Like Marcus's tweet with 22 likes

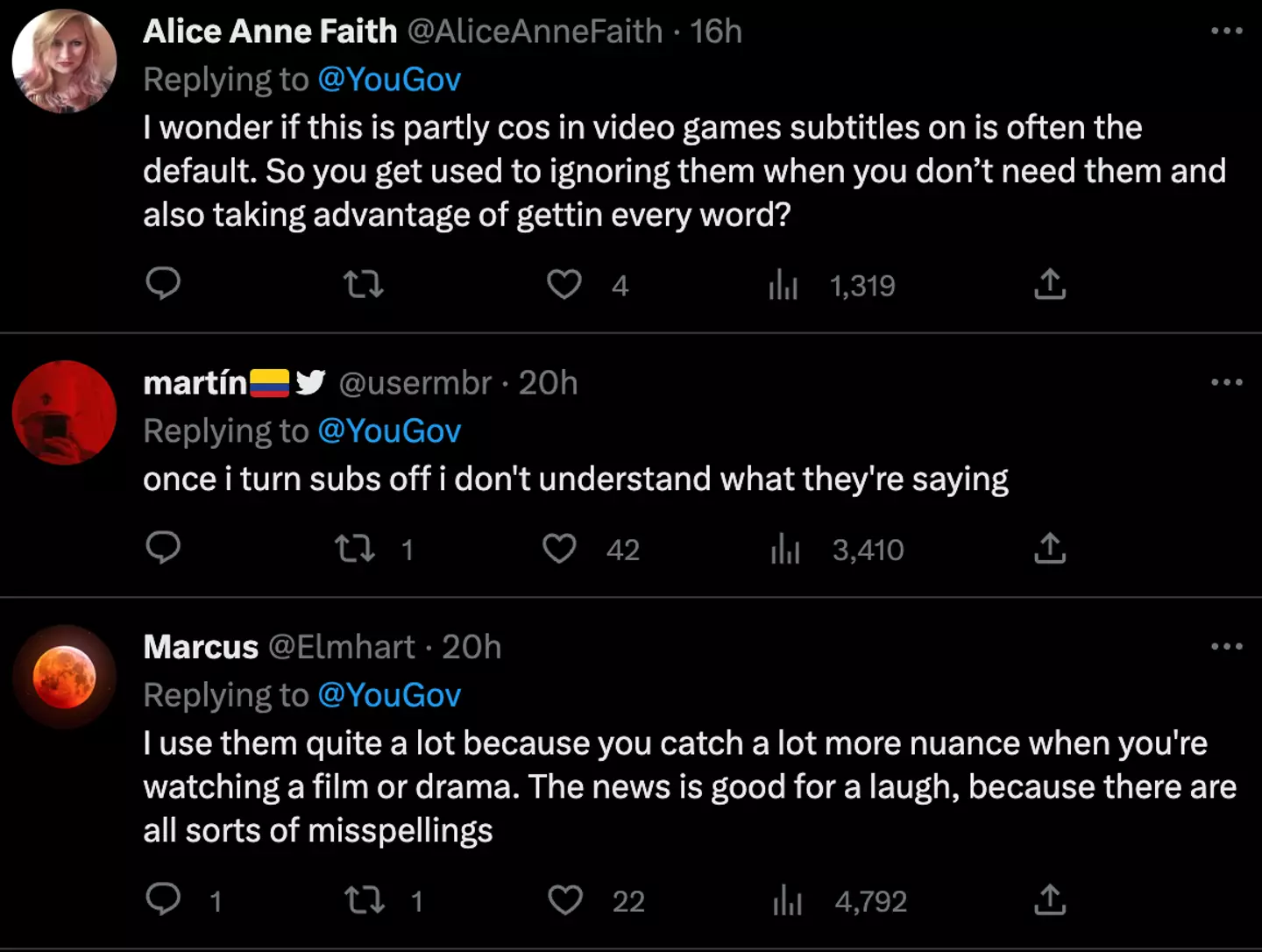point(565,900)
